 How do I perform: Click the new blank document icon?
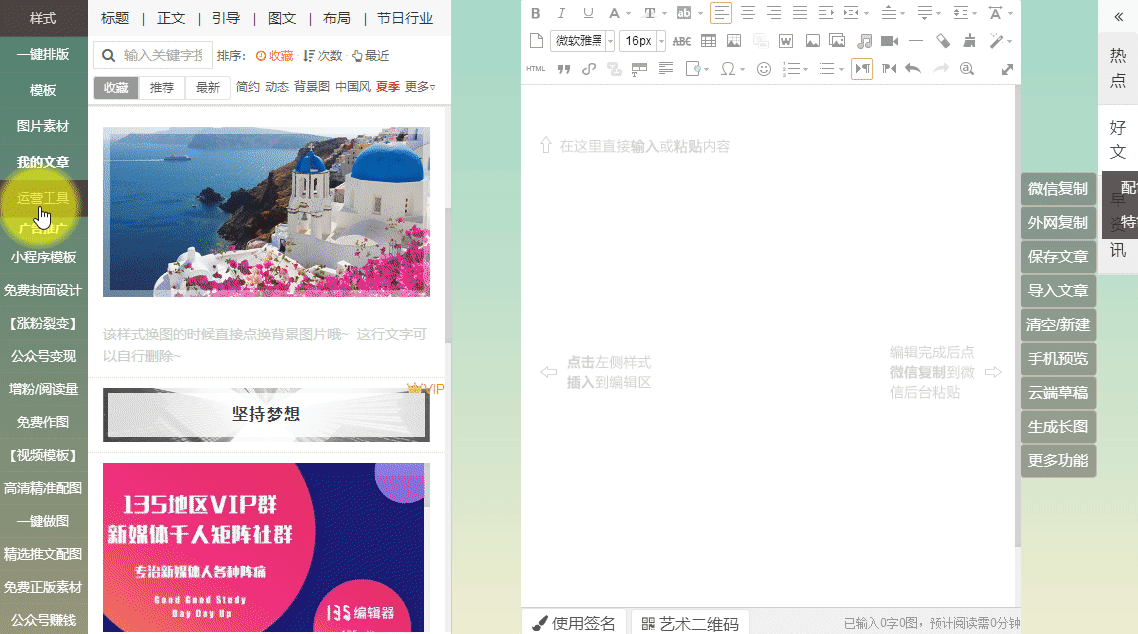pyautogui.click(x=536, y=41)
